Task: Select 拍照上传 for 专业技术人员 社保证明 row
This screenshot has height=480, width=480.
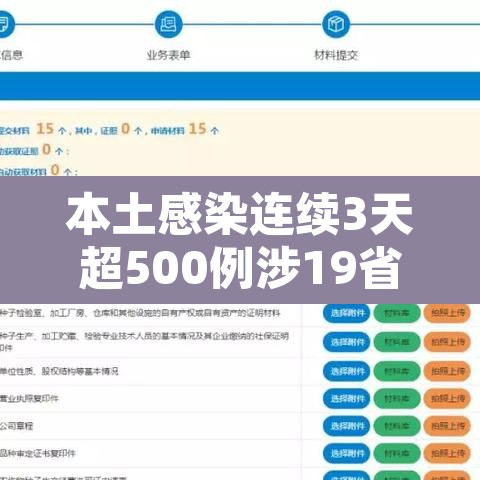Action: 447,342
